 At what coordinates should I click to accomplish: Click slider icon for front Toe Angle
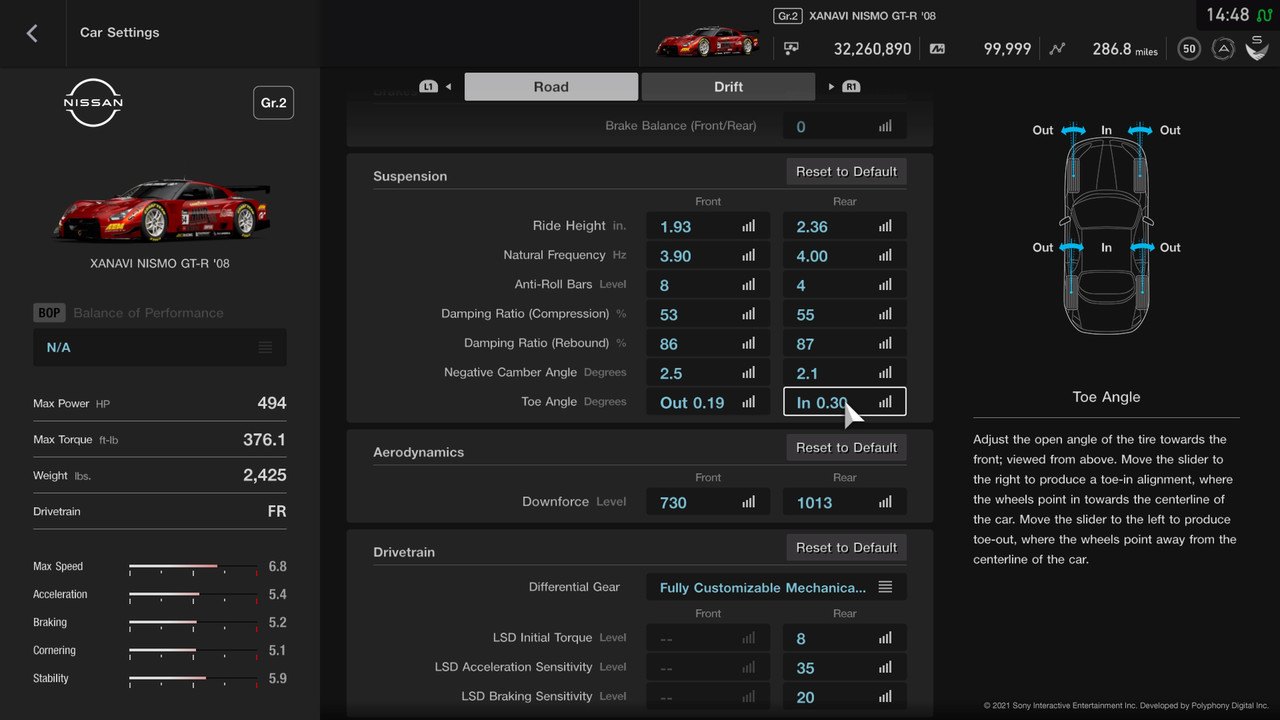click(x=749, y=402)
